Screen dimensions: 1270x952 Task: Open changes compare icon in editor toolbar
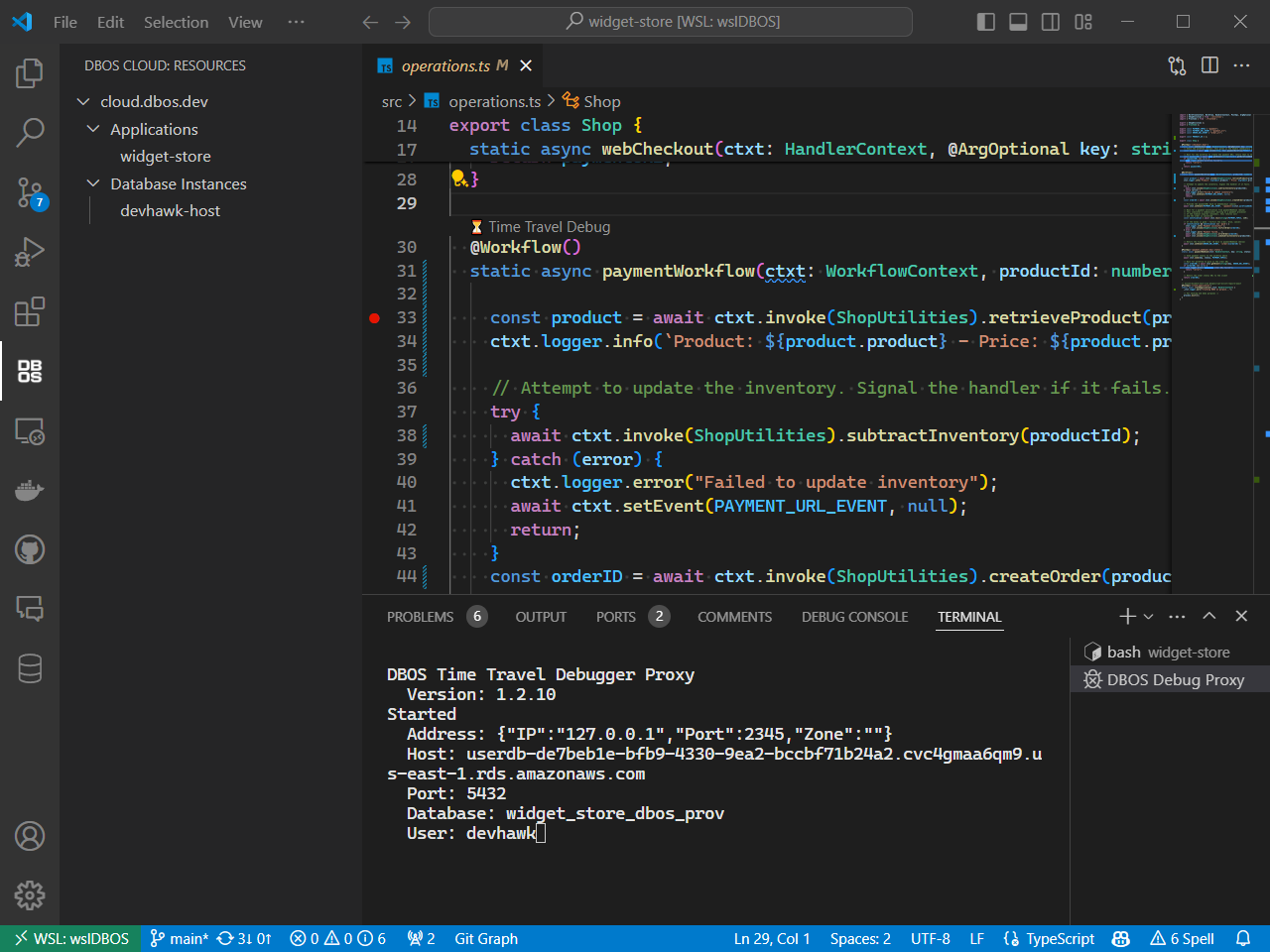pyautogui.click(x=1177, y=65)
